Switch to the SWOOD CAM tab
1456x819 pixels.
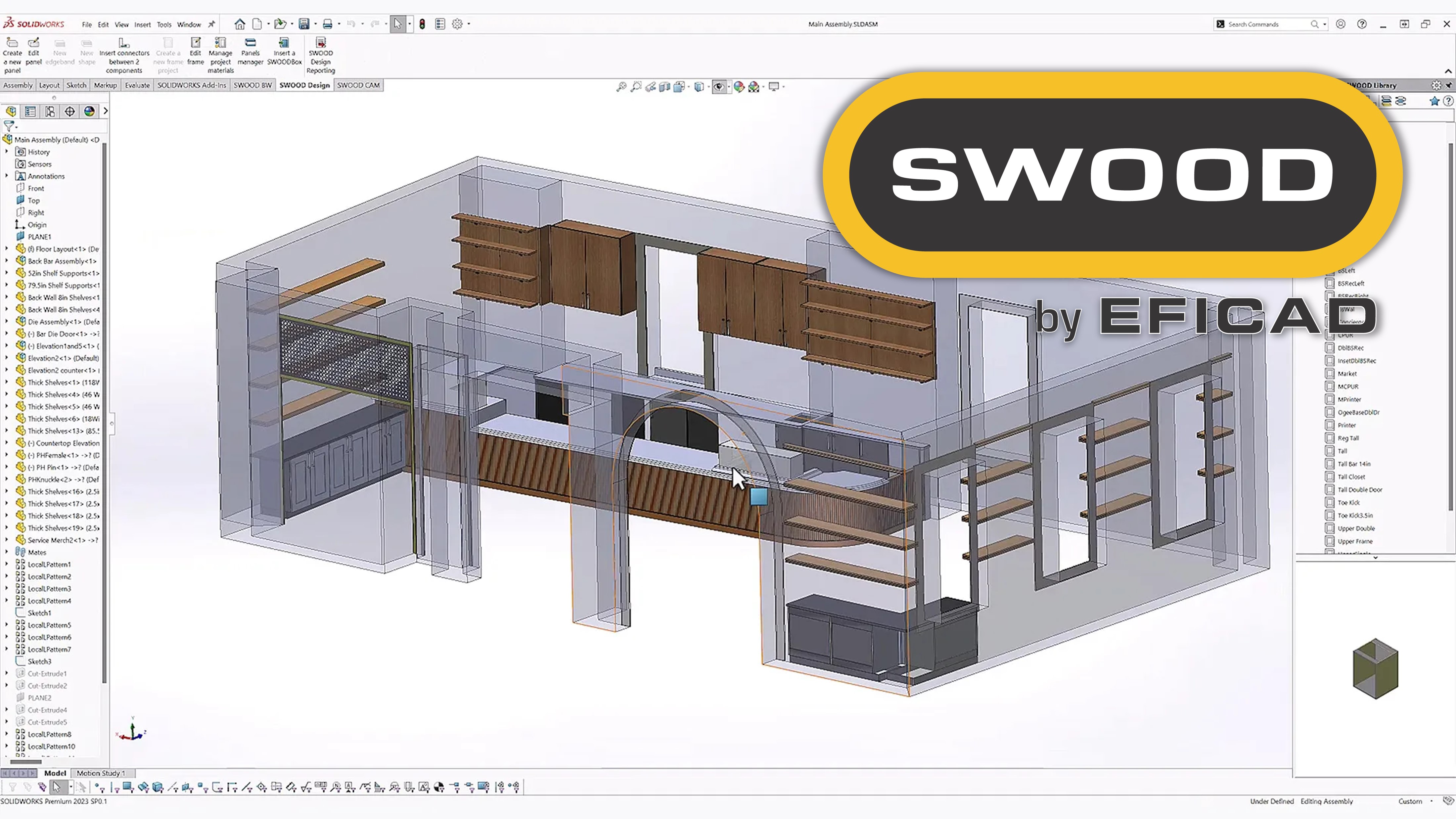click(x=358, y=85)
